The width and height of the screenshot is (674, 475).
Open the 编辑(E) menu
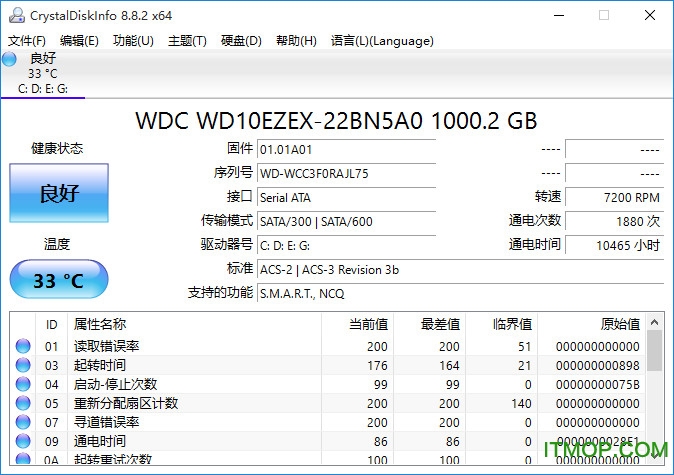click(x=80, y=41)
